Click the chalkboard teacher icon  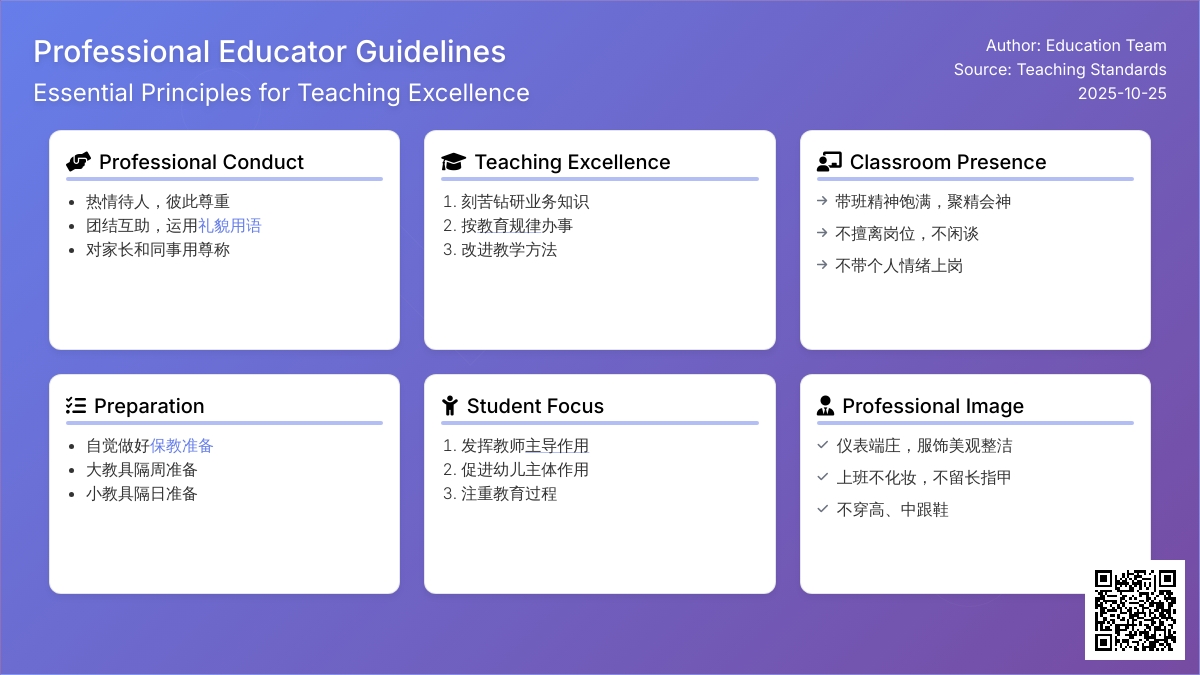[829, 162]
